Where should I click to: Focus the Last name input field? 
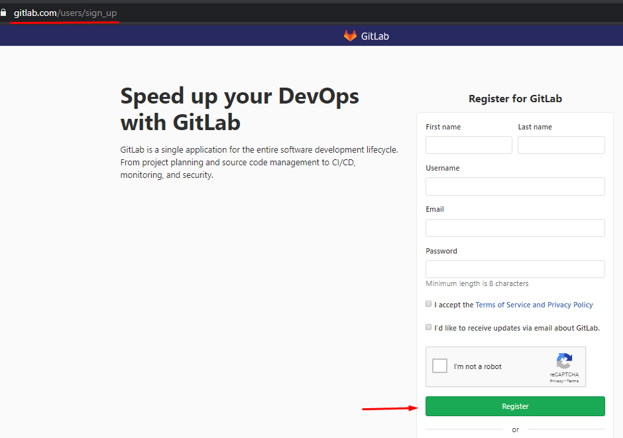pyautogui.click(x=561, y=145)
